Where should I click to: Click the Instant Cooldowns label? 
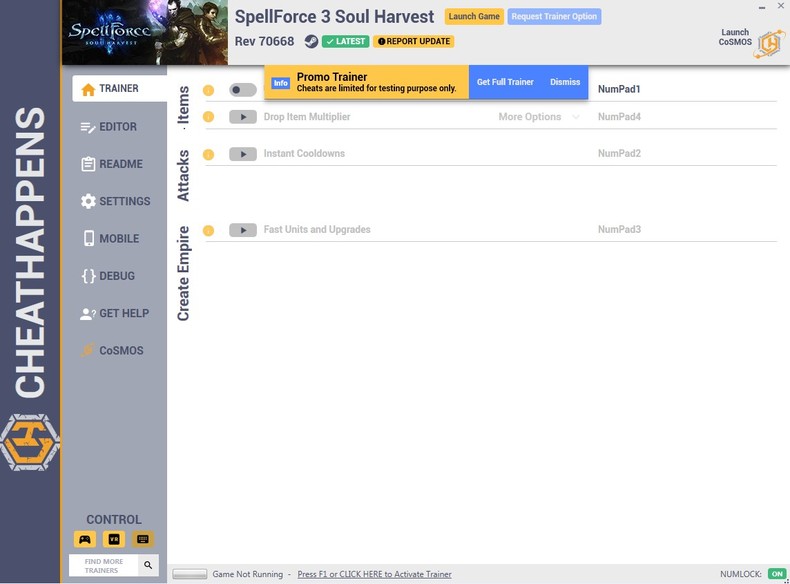coord(304,153)
